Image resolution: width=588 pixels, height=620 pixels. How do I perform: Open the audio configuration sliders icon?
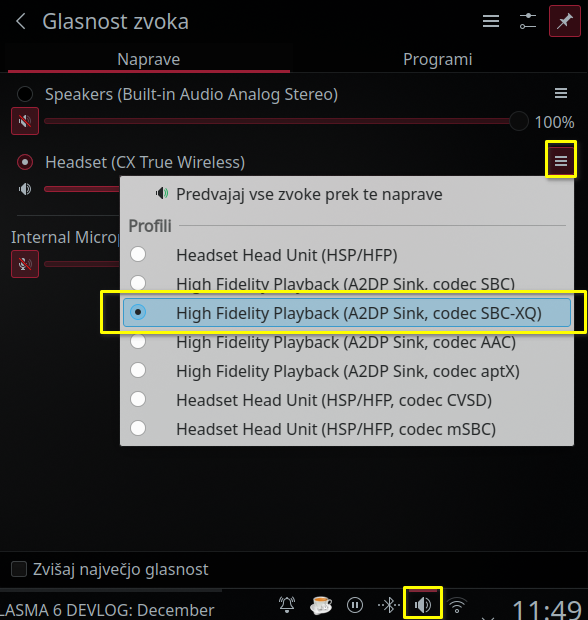(x=527, y=21)
